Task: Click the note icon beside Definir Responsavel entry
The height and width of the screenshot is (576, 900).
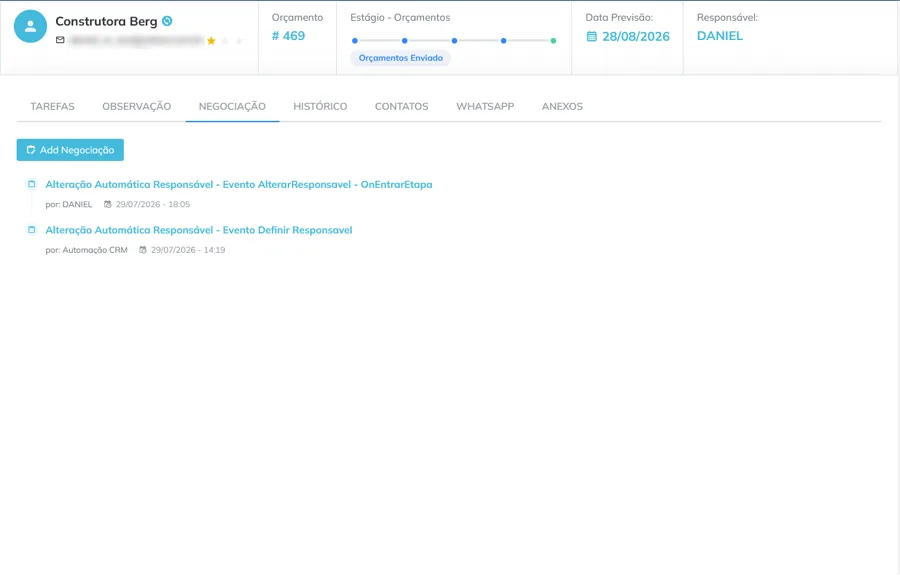Action: coord(32,230)
